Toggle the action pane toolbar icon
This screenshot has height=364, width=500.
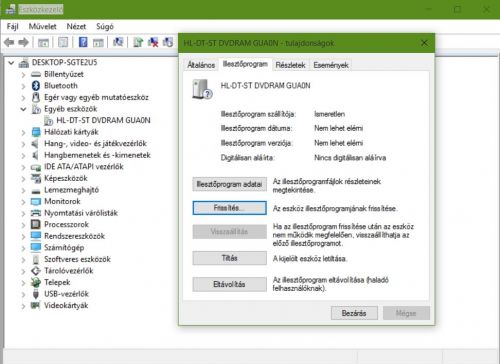tap(98, 43)
